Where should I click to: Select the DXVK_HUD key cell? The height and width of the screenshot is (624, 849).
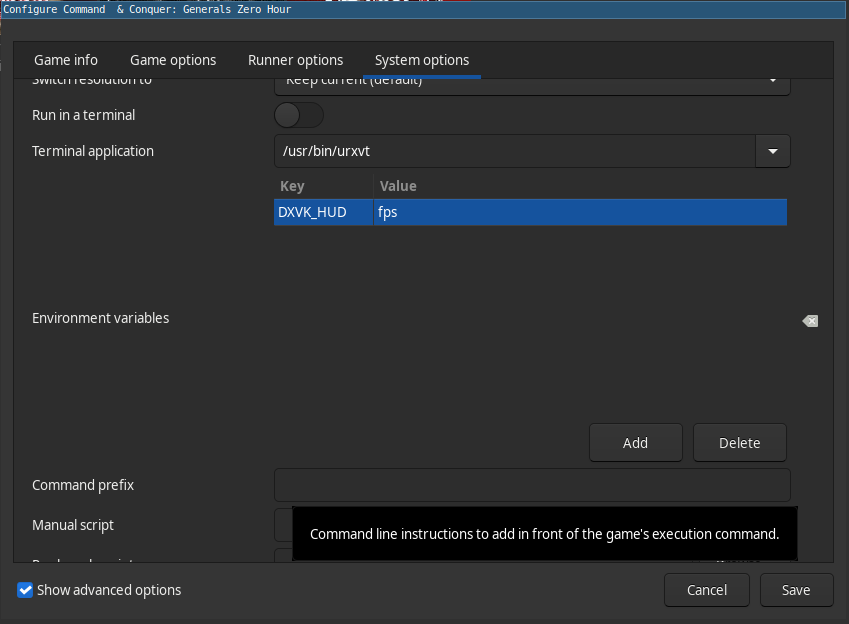pos(323,212)
